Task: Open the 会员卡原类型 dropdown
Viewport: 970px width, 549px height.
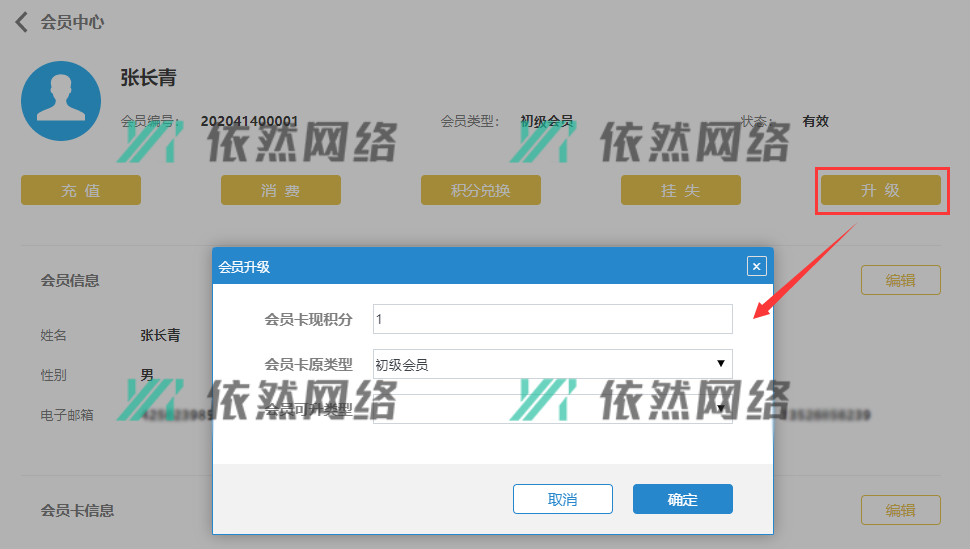Action: click(x=552, y=364)
